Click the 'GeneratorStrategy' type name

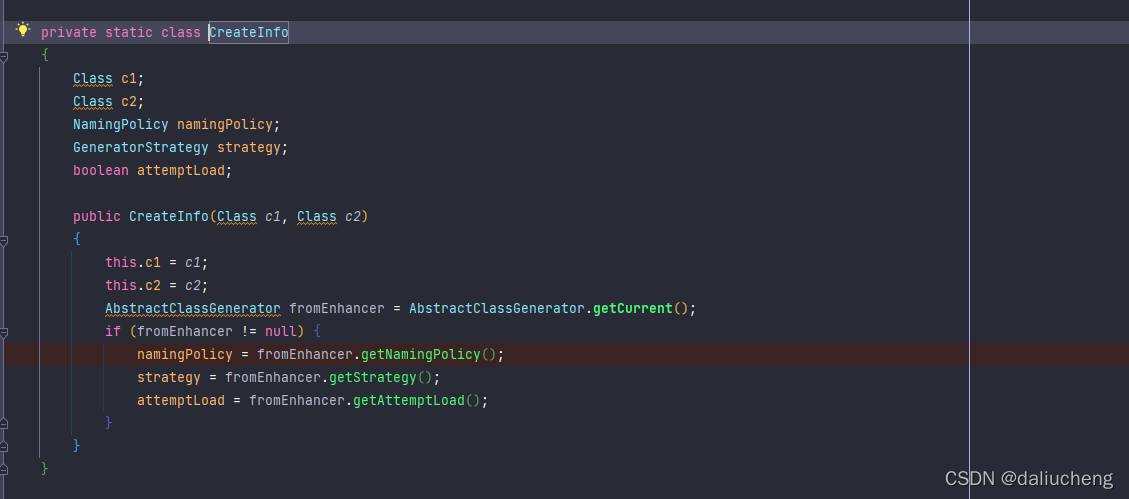tap(140, 148)
